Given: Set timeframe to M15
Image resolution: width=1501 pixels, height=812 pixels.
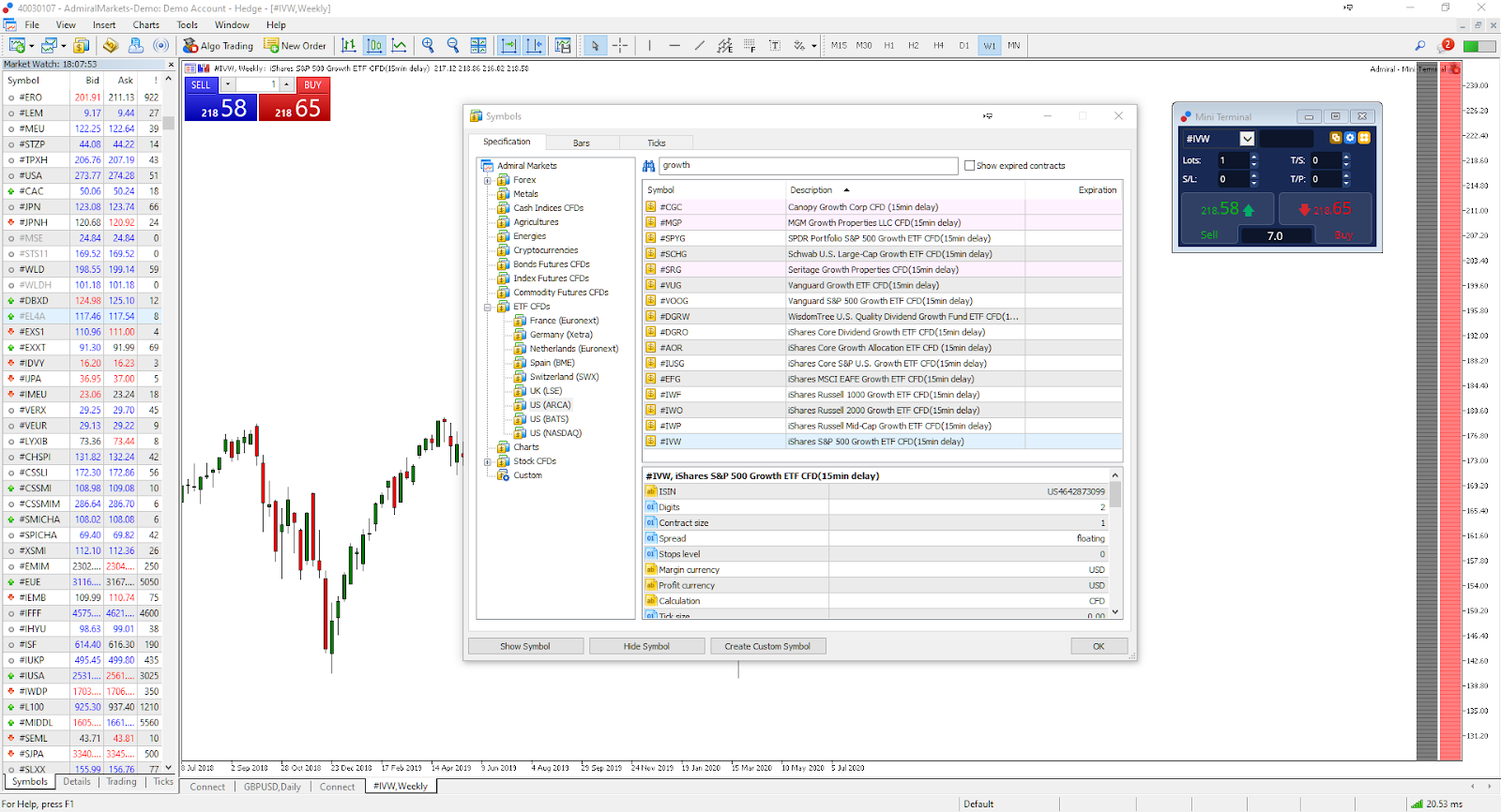Looking at the screenshot, I should (839, 45).
